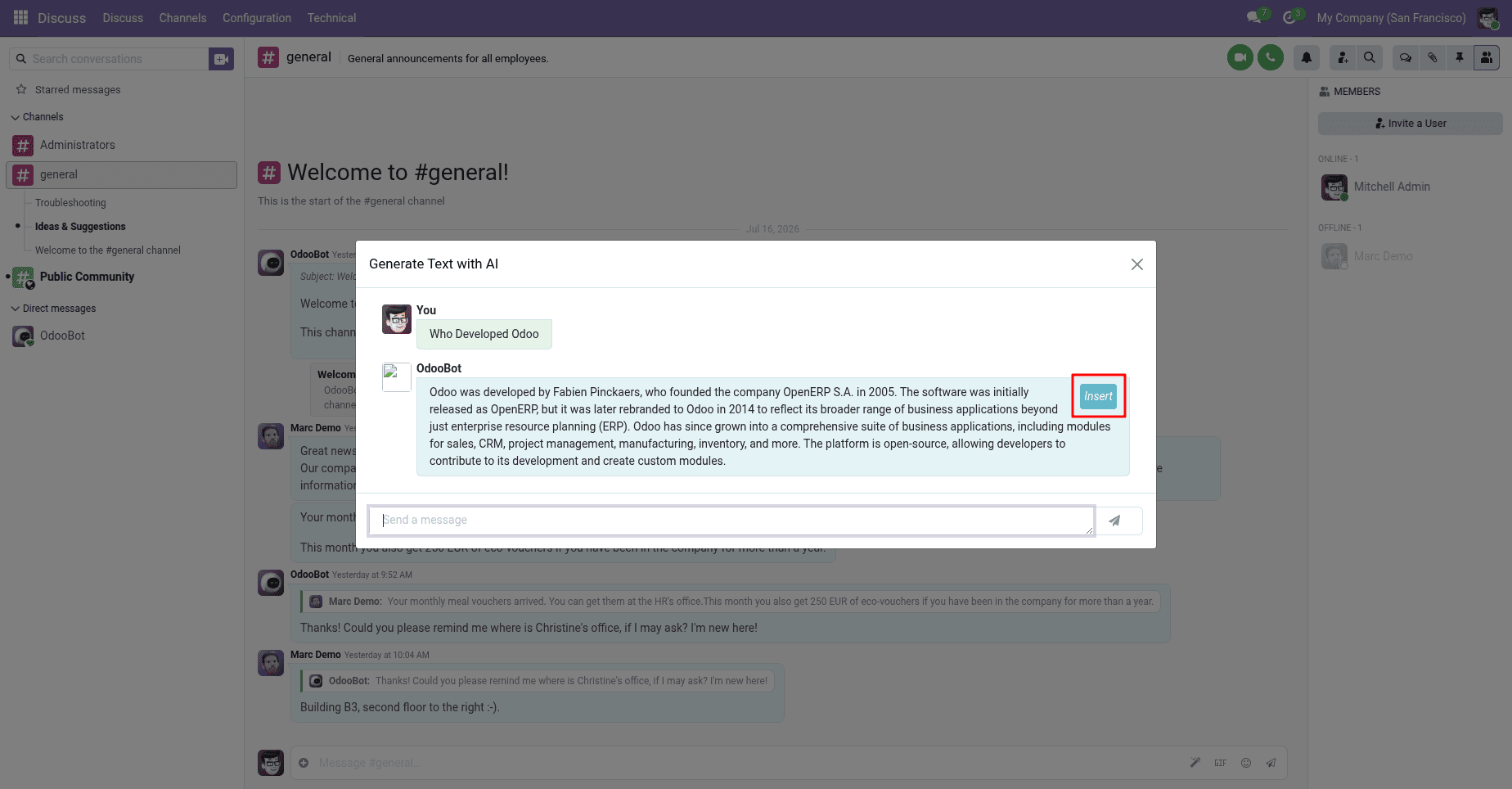Open the Configuration menu
Image resolution: width=1512 pixels, height=789 pixels.
pyautogui.click(x=257, y=18)
